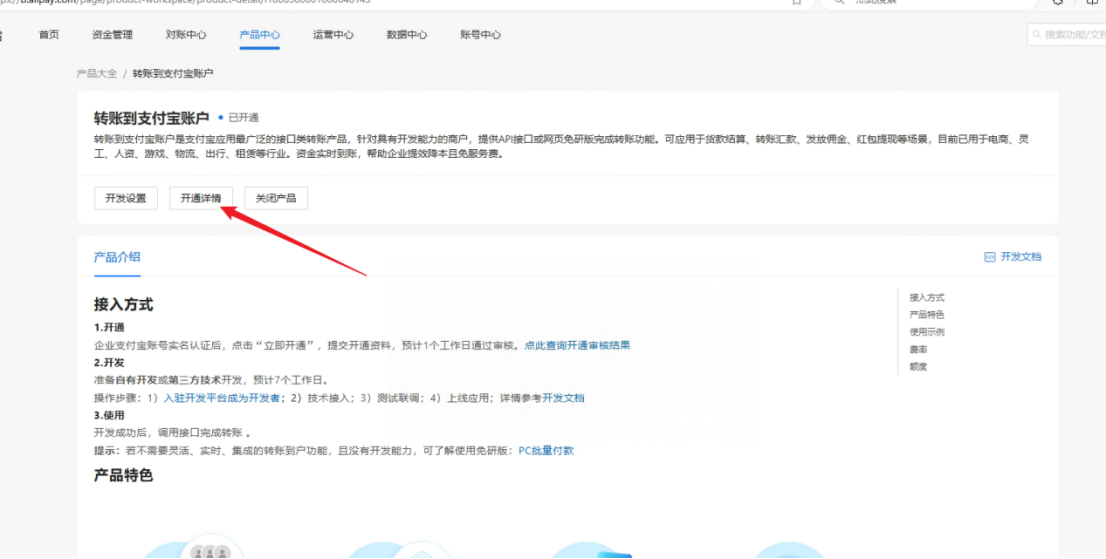The width and height of the screenshot is (1106, 559).
Task: Switch to 对账中心 in top navigation
Action: coord(186,35)
